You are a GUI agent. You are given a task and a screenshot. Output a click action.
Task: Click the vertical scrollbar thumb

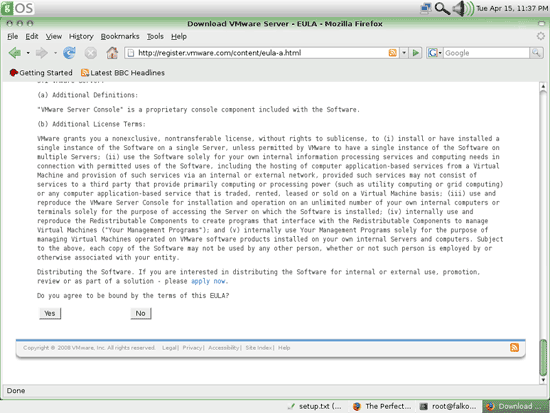click(x=543, y=357)
